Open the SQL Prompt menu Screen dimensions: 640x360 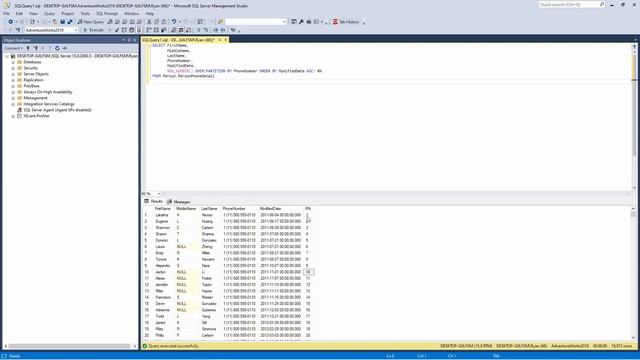tap(107, 13)
